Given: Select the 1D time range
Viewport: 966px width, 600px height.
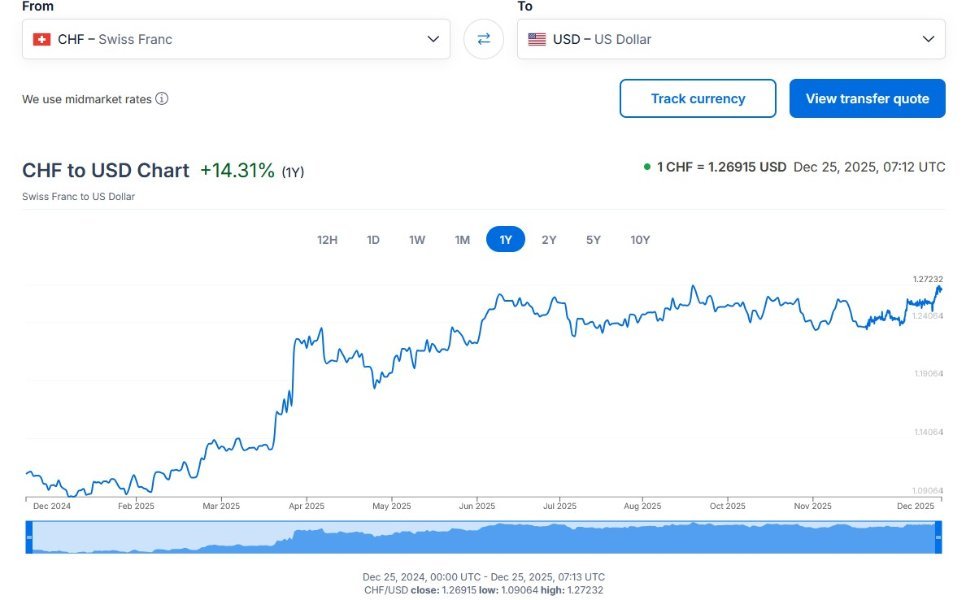Looking at the screenshot, I should [x=373, y=240].
